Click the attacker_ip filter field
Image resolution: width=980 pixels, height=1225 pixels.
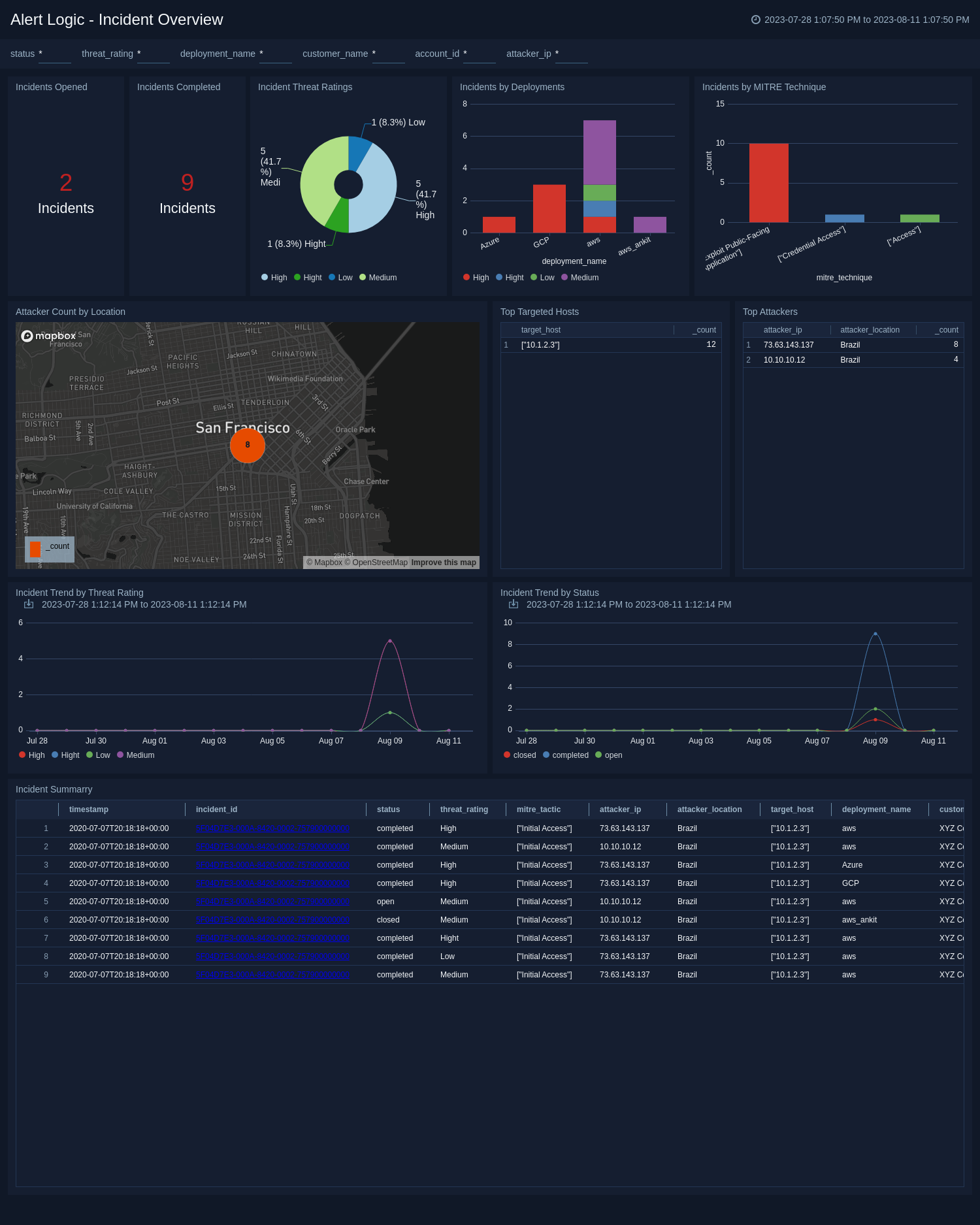(x=572, y=54)
